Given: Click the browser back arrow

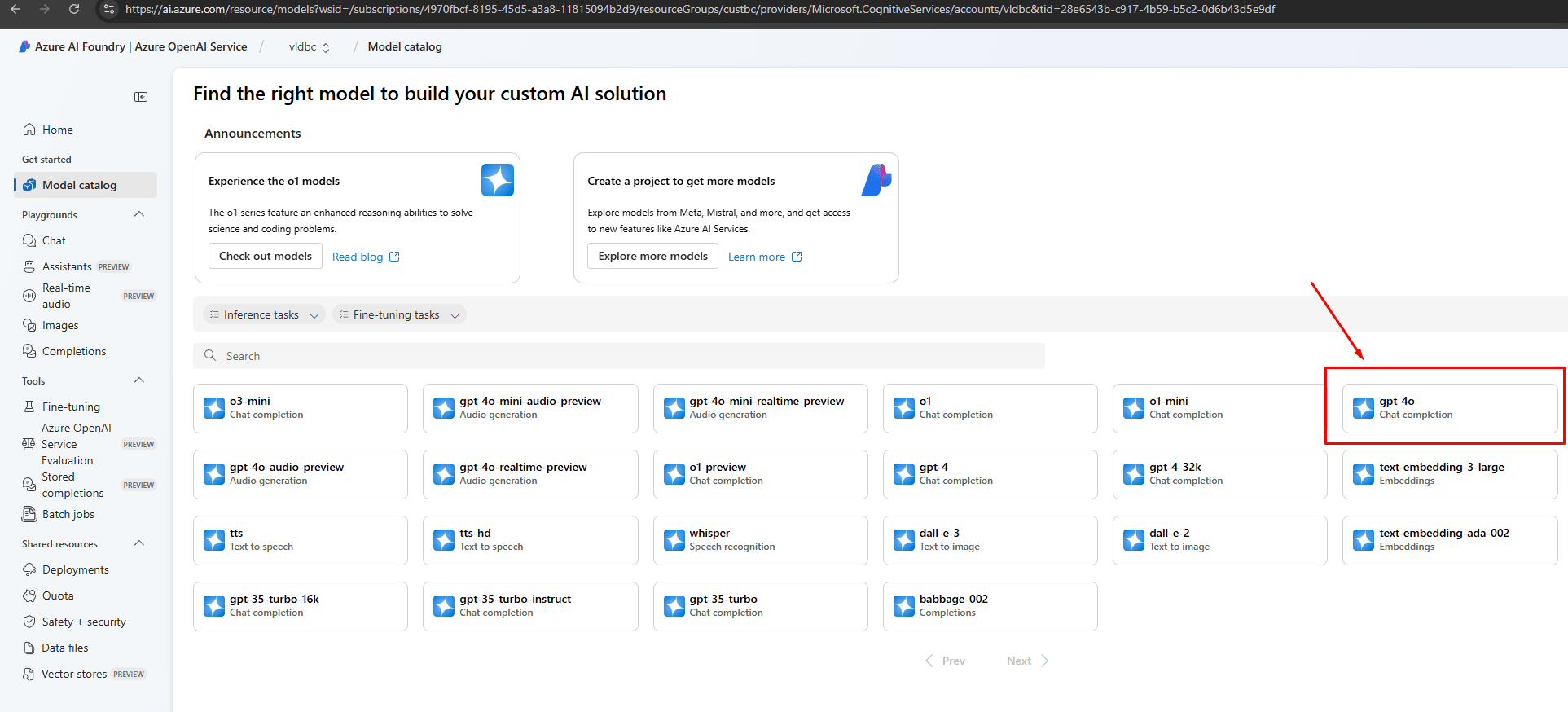Looking at the screenshot, I should coord(15,9).
